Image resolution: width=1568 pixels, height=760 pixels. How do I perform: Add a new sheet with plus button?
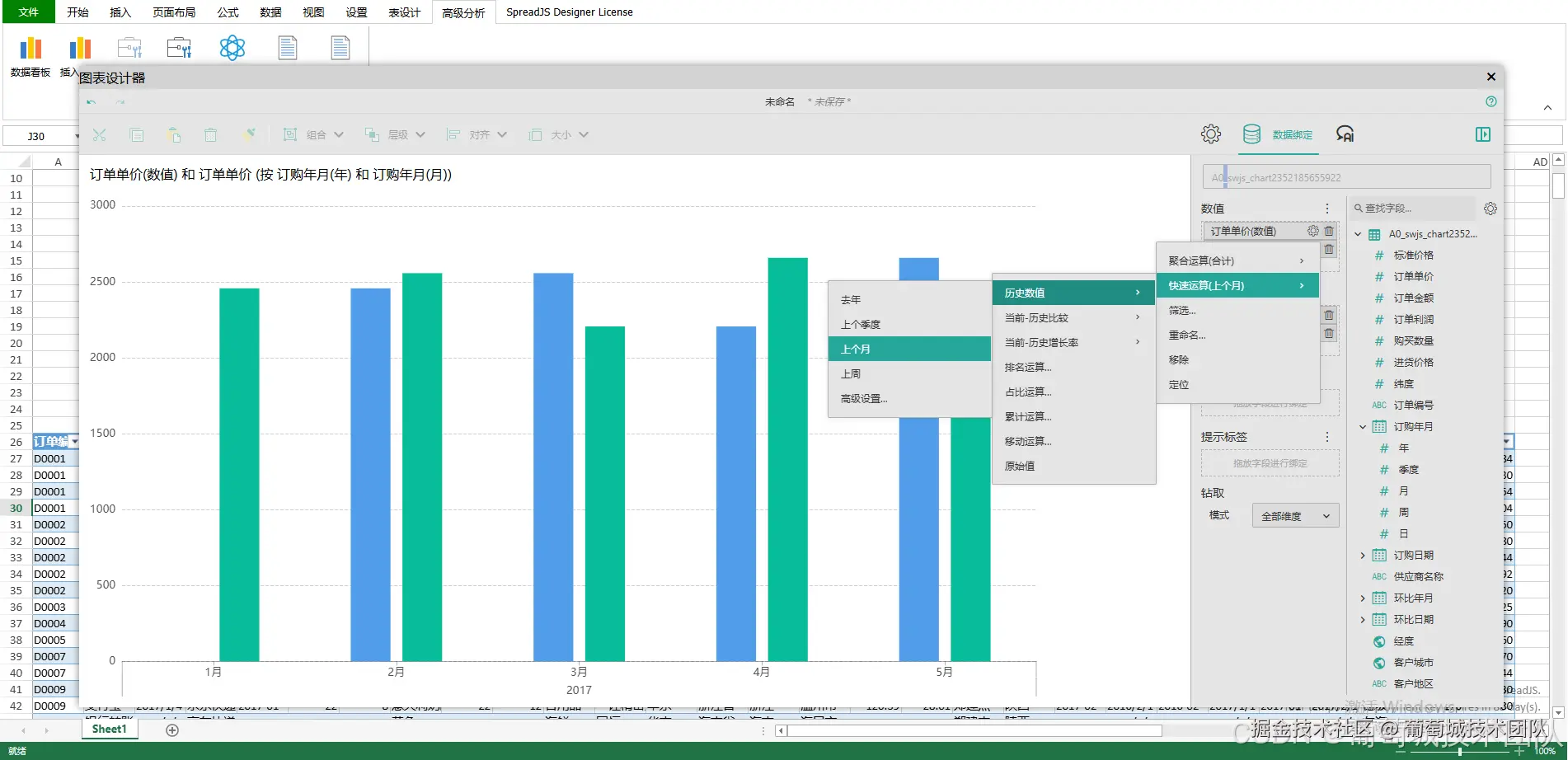point(172,730)
